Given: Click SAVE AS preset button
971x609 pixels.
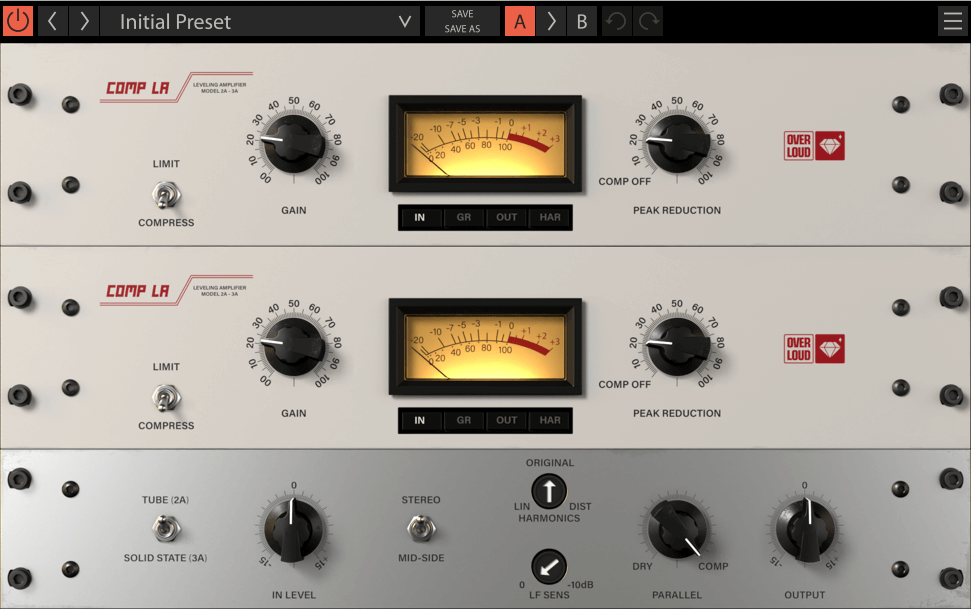Looking at the screenshot, I should click(462, 28).
